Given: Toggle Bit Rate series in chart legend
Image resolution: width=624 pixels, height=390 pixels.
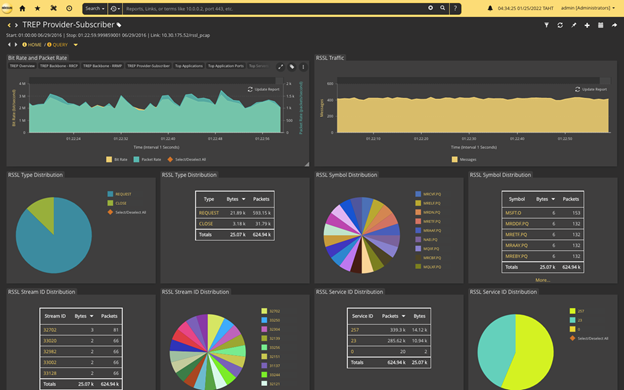Looking at the screenshot, I should pyautogui.click(x=117, y=159).
